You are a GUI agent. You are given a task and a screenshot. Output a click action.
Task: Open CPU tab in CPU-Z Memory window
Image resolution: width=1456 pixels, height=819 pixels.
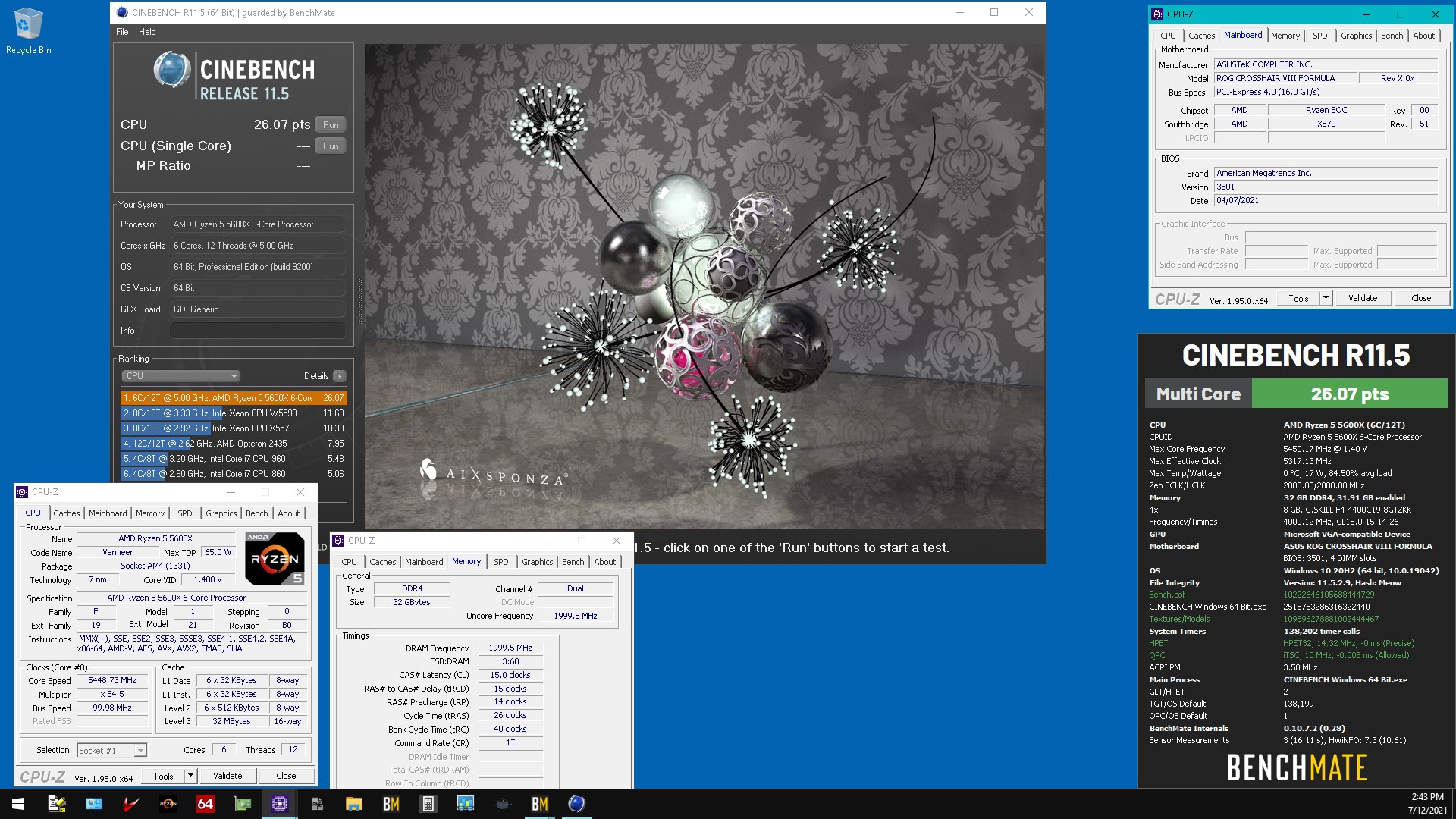pyautogui.click(x=349, y=562)
